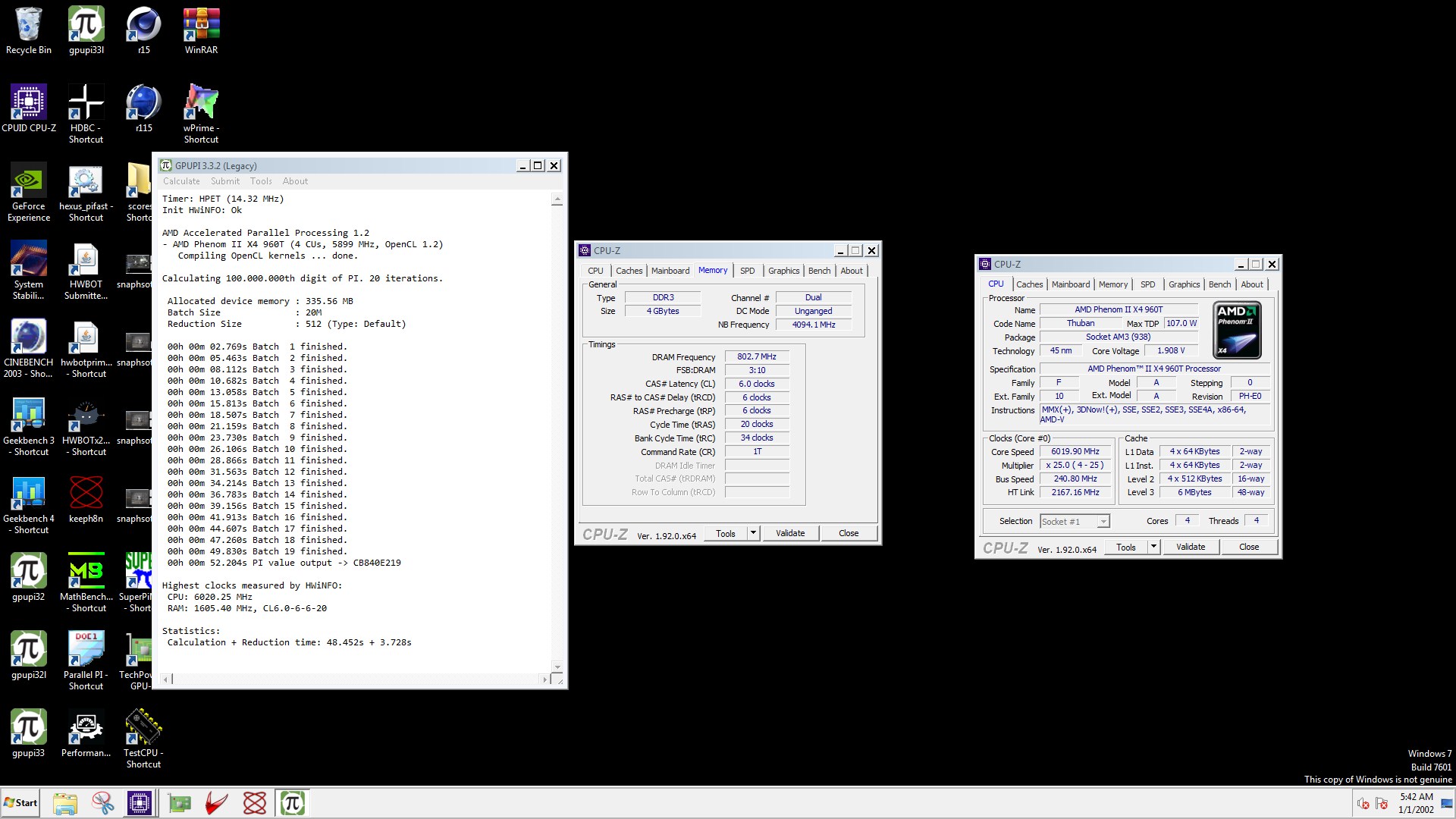Launch the Snipping Tool taskbar icon
The height and width of the screenshot is (819, 1456).
(x=102, y=803)
